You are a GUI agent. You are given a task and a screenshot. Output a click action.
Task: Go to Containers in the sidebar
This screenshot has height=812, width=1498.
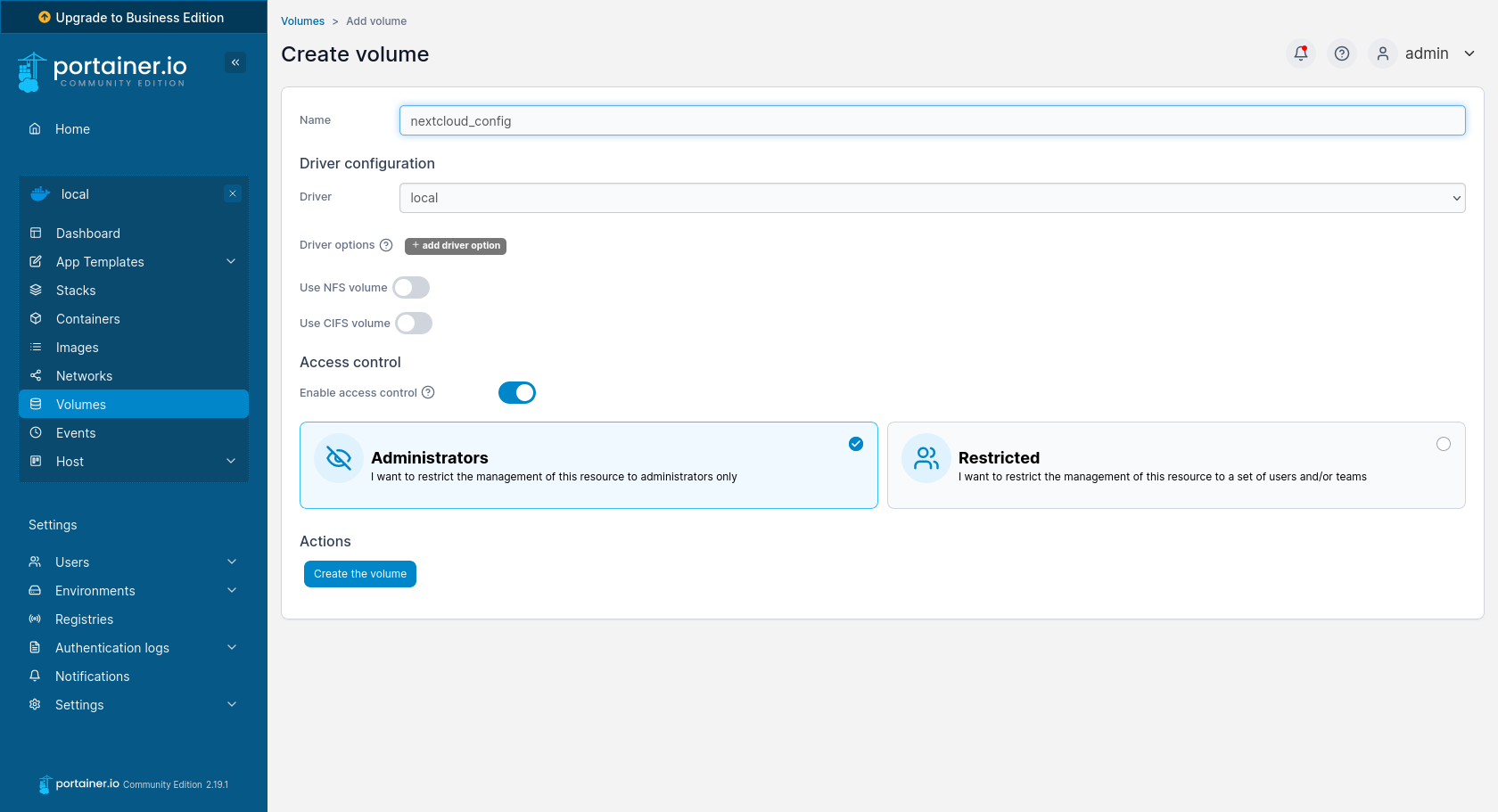pos(87,319)
